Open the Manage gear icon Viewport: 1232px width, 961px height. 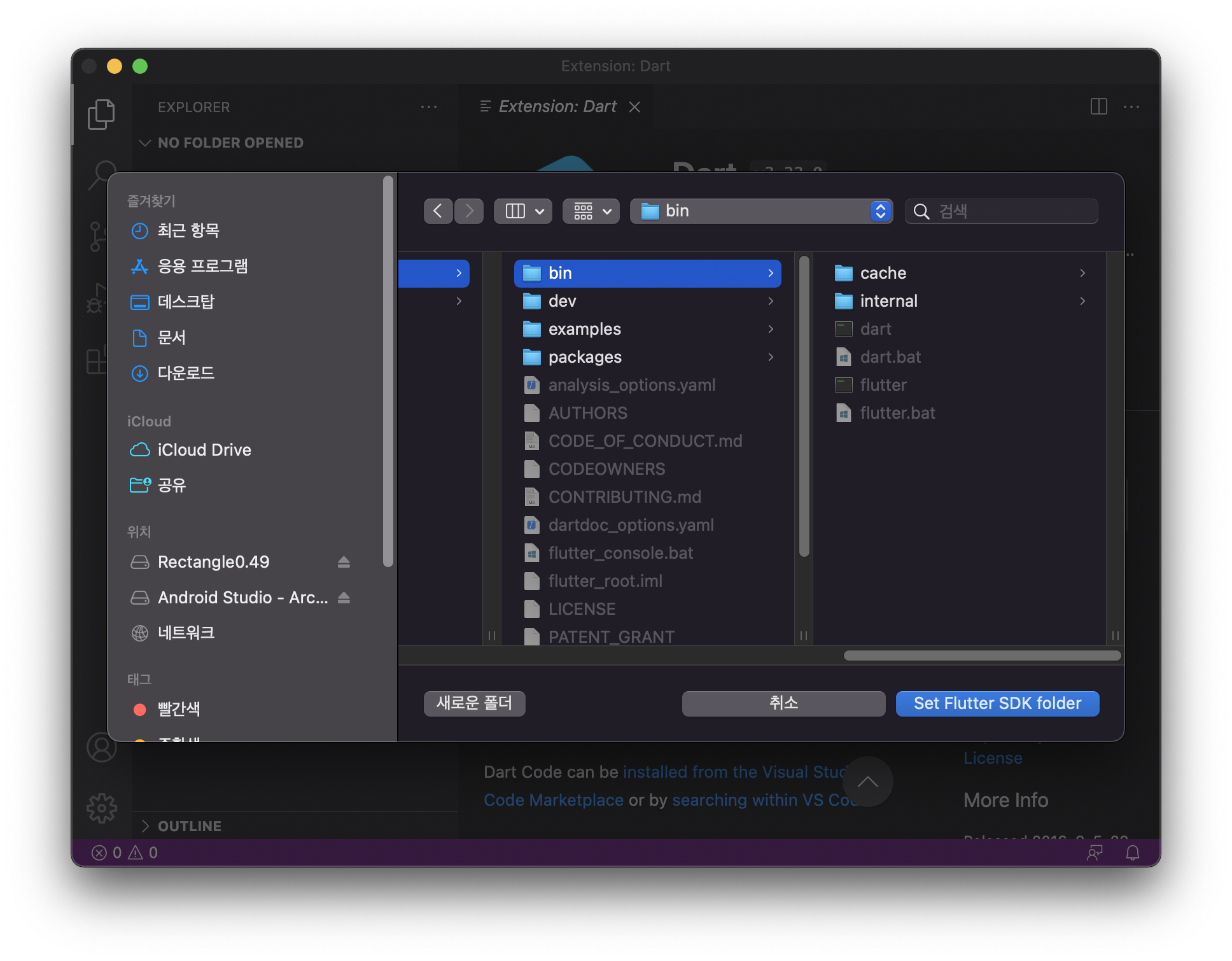point(102,808)
